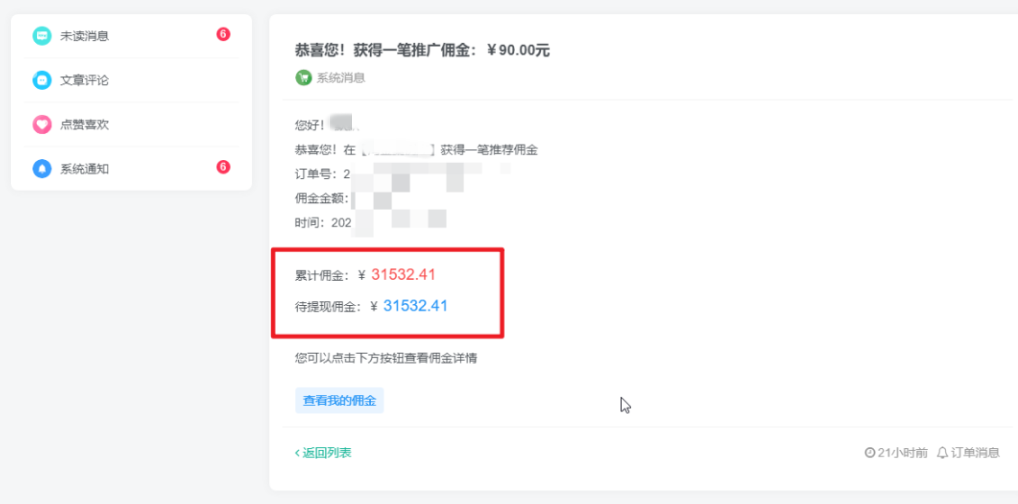This screenshot has height=504, width=1018.
Task: Click the green 系统消息 sender avatar icon
Action: click(303, 78)
